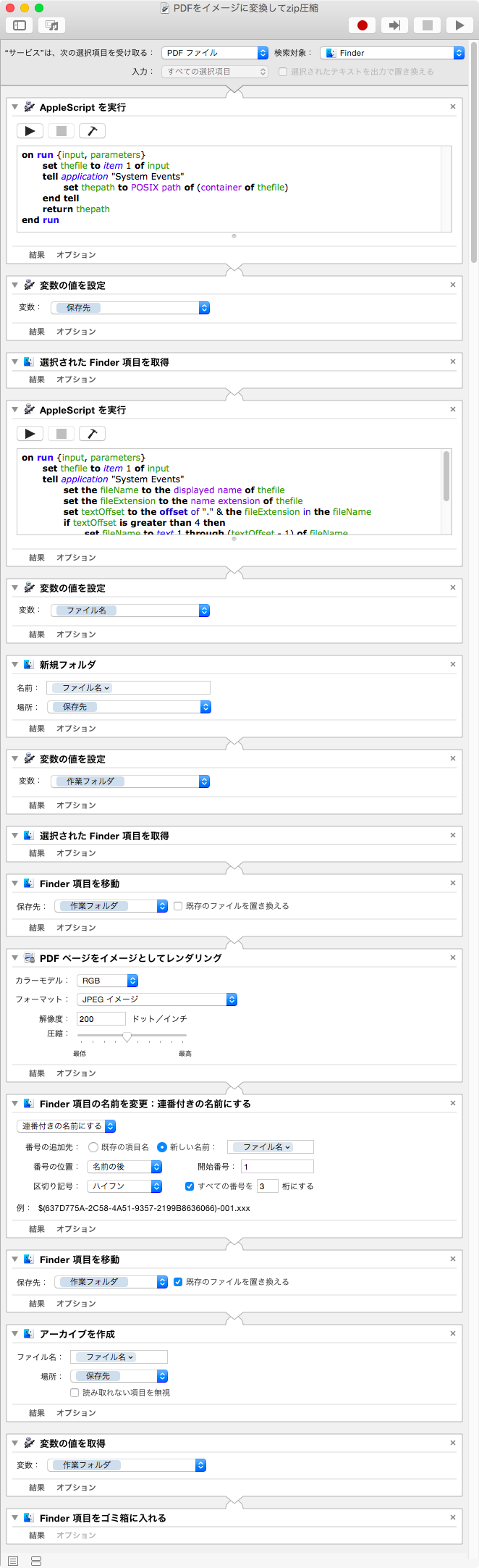This screenshot has width=479, height=1568.
Task: Toggle the library sidebar icon
Action: 20,25
